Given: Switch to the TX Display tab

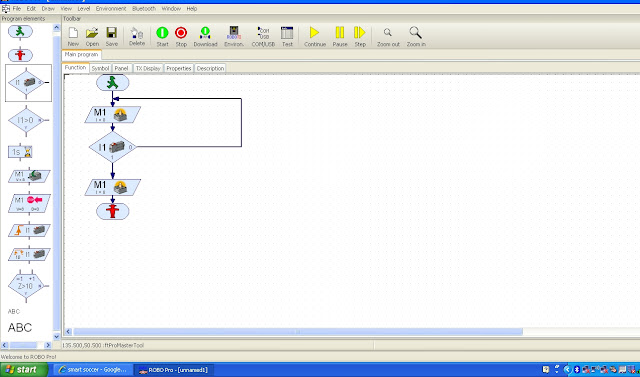Looking at the screenshot, I should (x=148, y=69).
